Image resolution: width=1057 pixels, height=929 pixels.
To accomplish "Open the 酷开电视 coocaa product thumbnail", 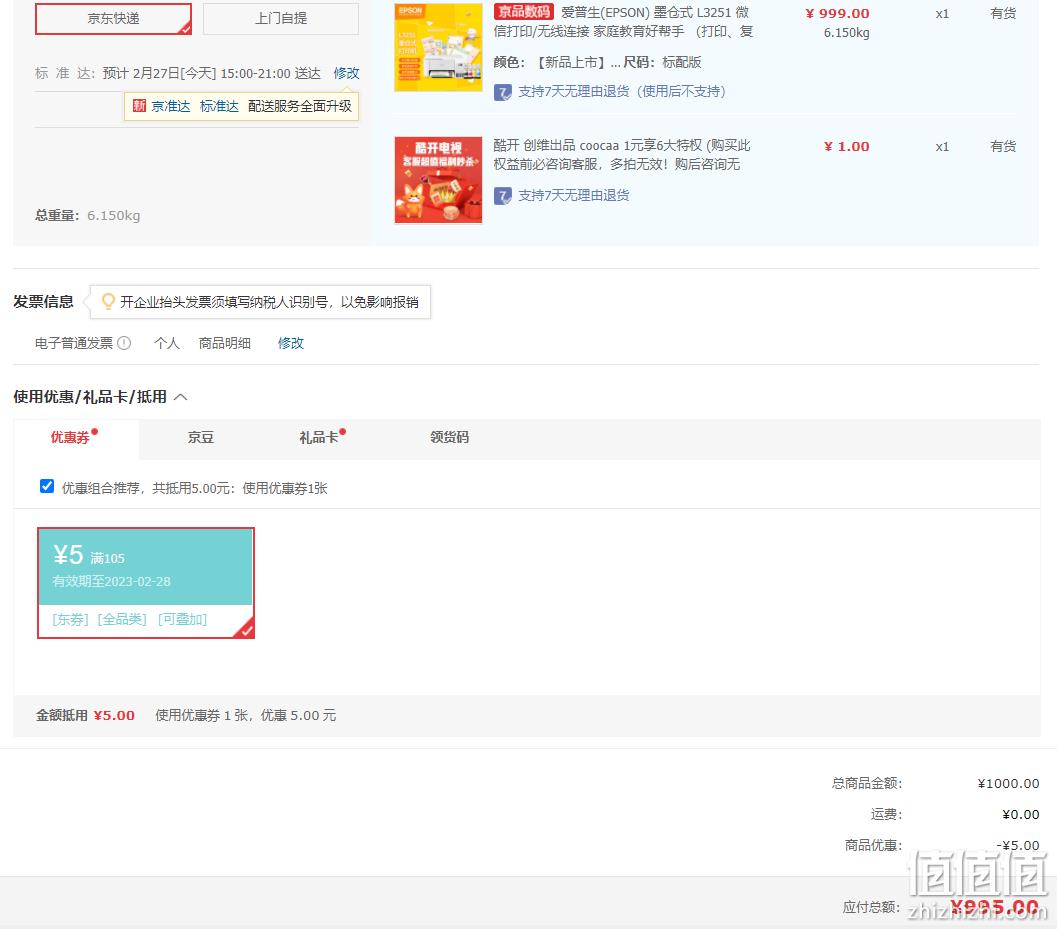I will point(438,179).
